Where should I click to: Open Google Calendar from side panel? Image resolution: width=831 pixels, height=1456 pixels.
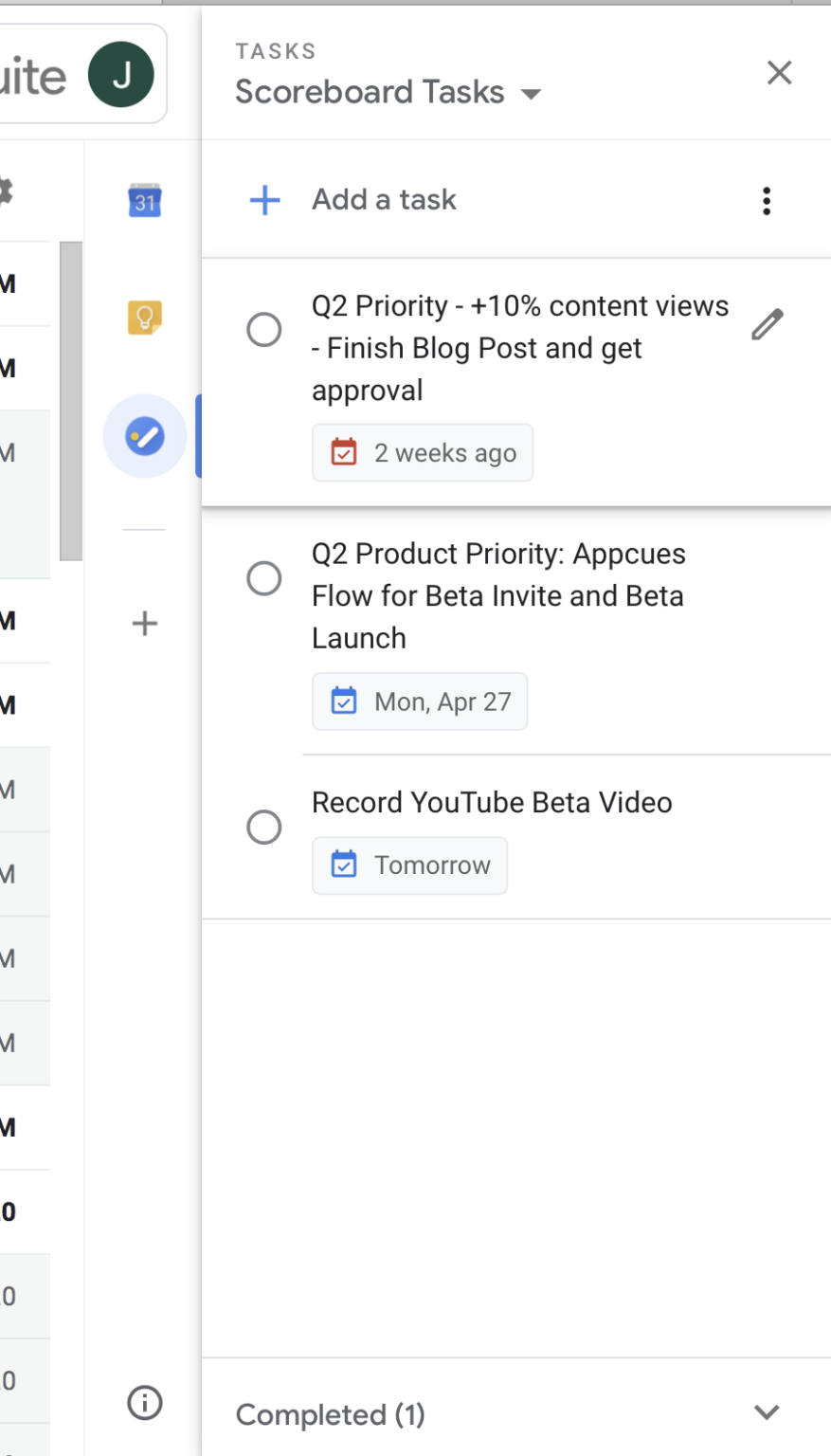pyautogui.click(x=145, y=200)
